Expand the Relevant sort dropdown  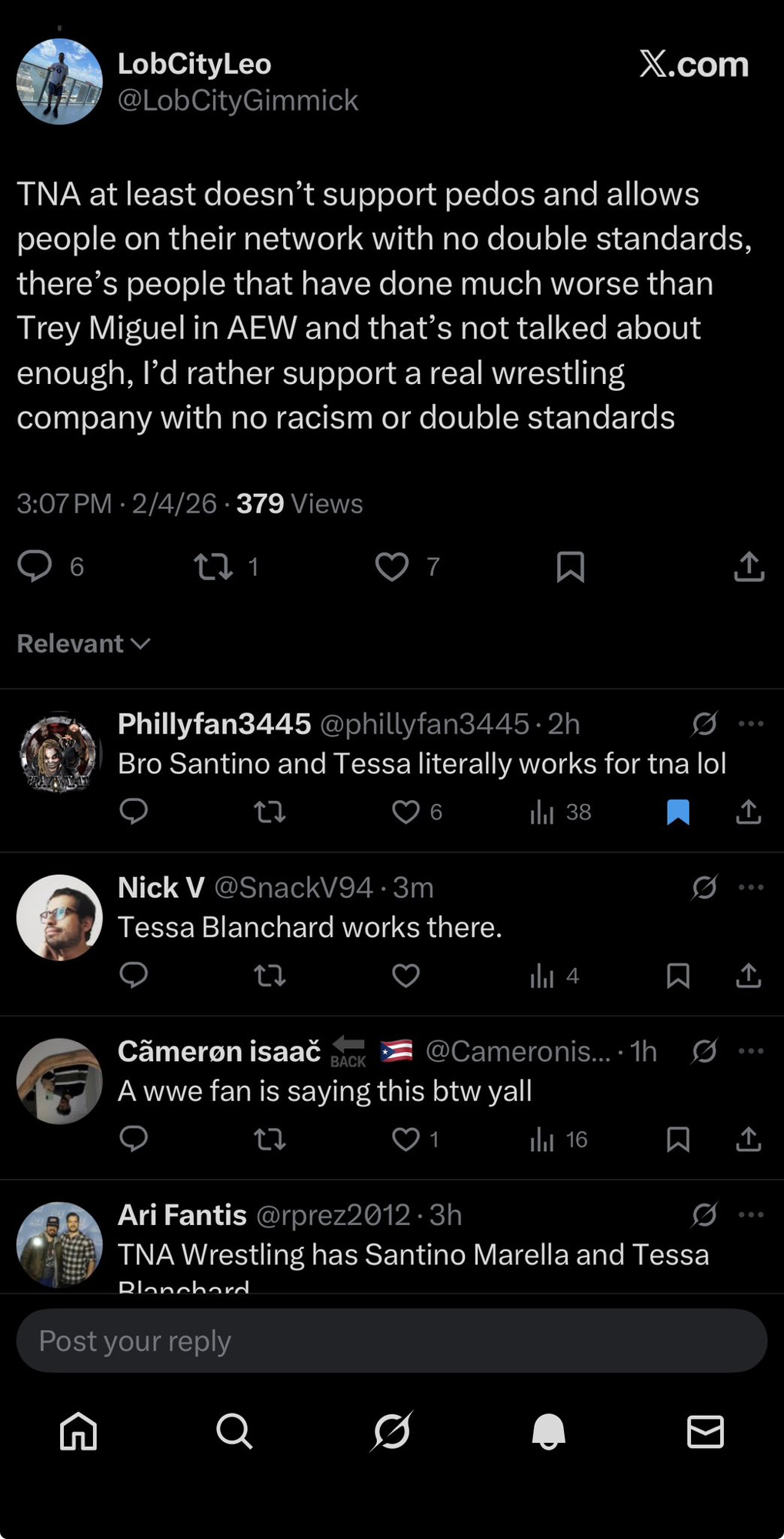pyautogui.click(x=83, y=643)
